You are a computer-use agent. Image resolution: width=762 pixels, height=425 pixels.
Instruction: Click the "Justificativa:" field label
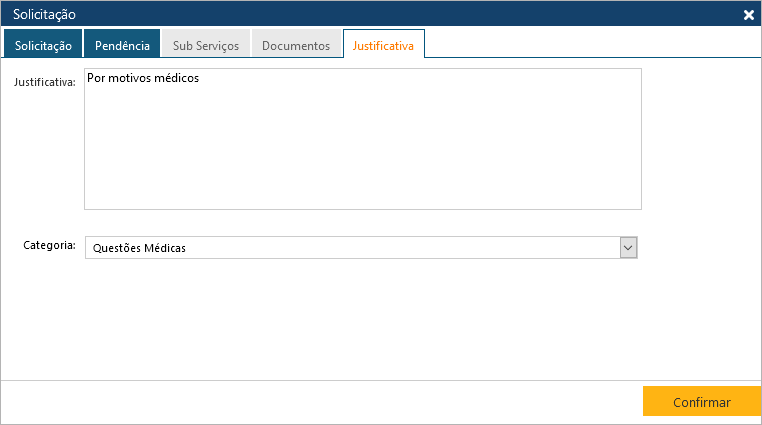[x=44, y=82]
